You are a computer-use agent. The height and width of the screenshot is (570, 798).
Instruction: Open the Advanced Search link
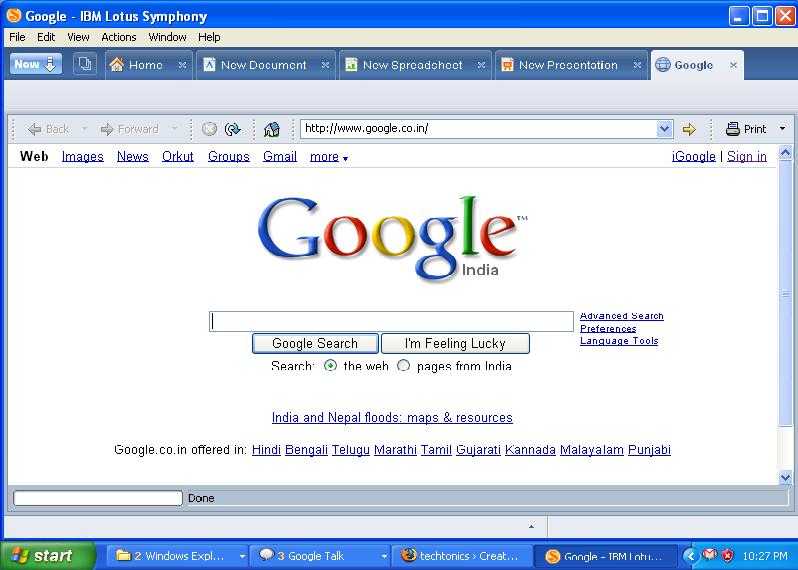point(621,316)
